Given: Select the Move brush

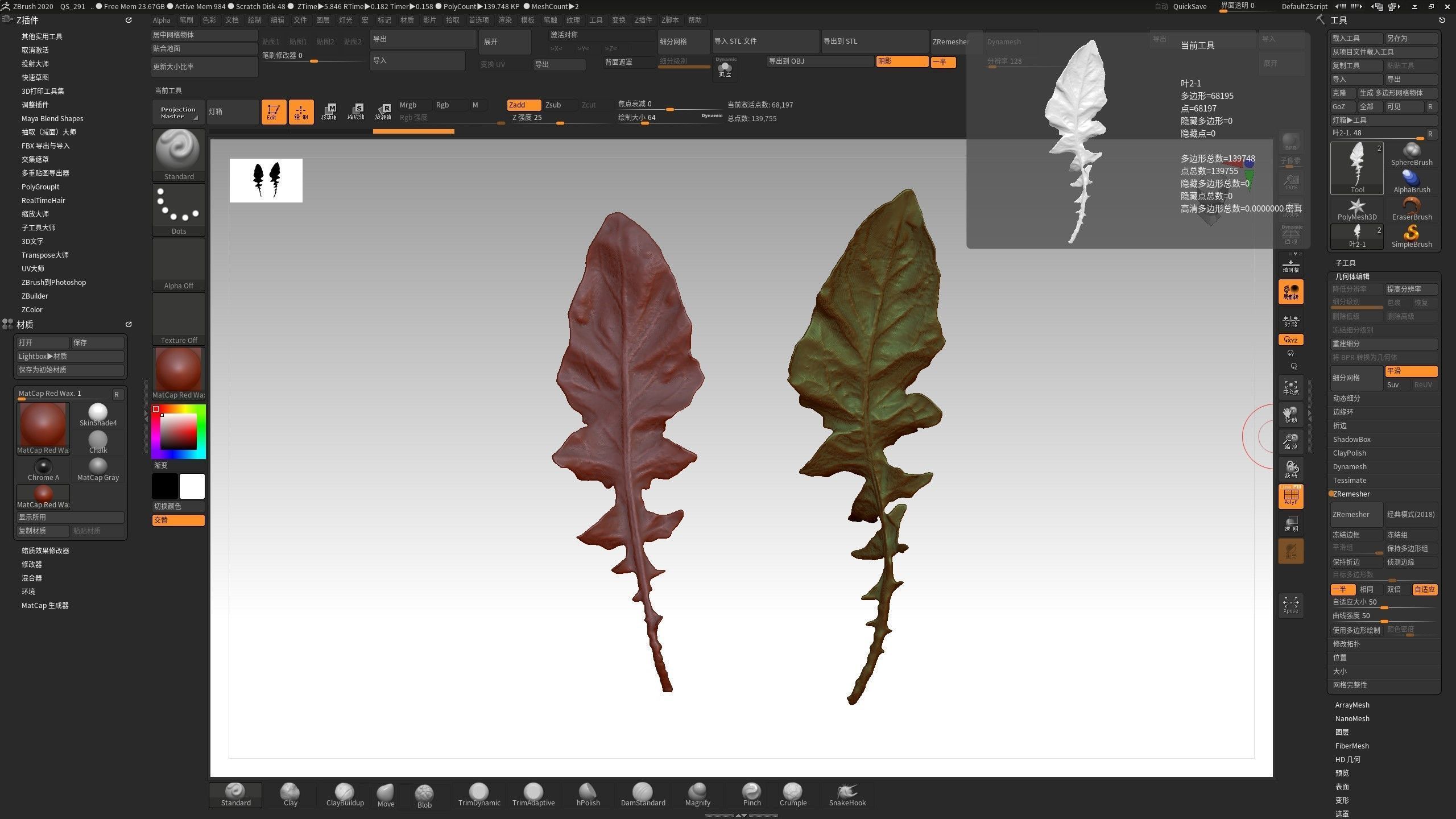Looking at the screenshot, I should [386, 795].
